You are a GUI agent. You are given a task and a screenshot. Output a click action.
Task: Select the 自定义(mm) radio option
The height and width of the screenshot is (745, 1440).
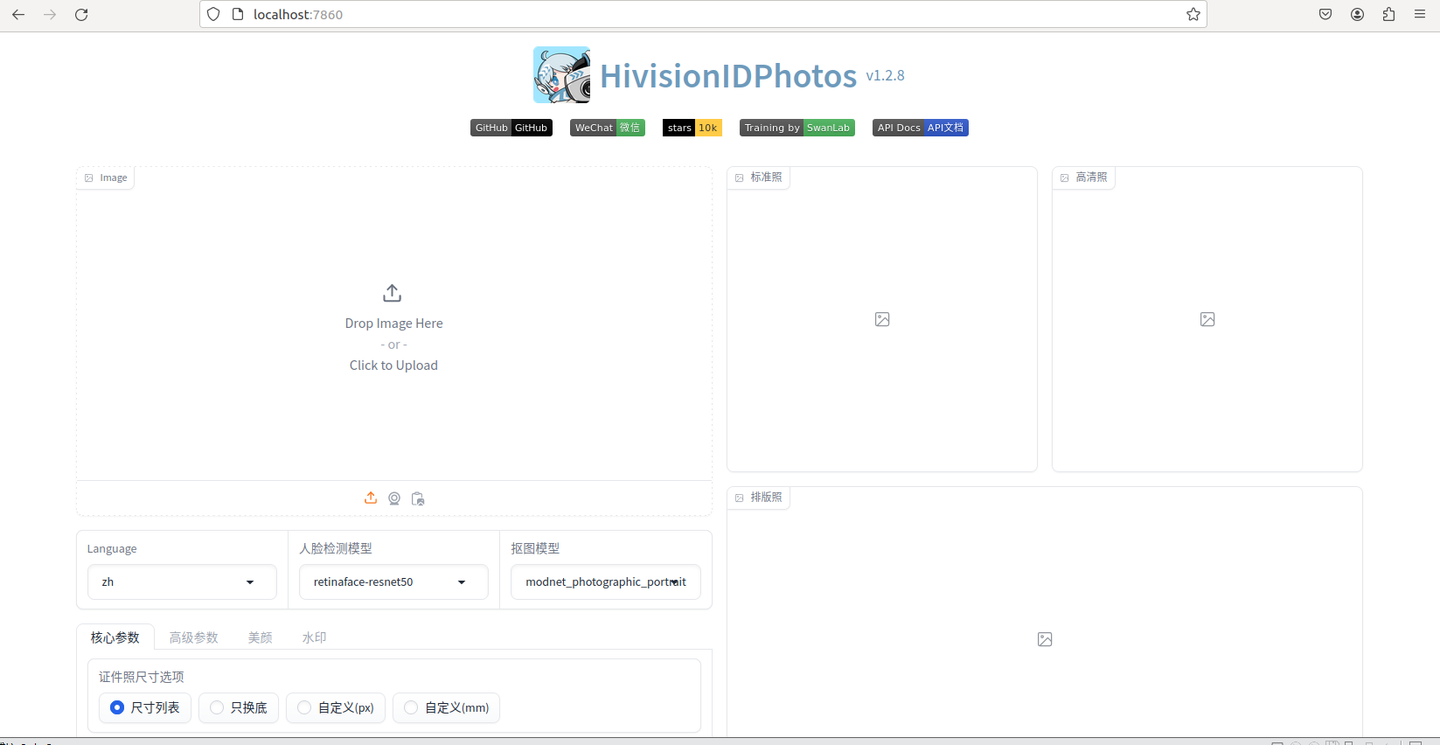click(410, 707)
